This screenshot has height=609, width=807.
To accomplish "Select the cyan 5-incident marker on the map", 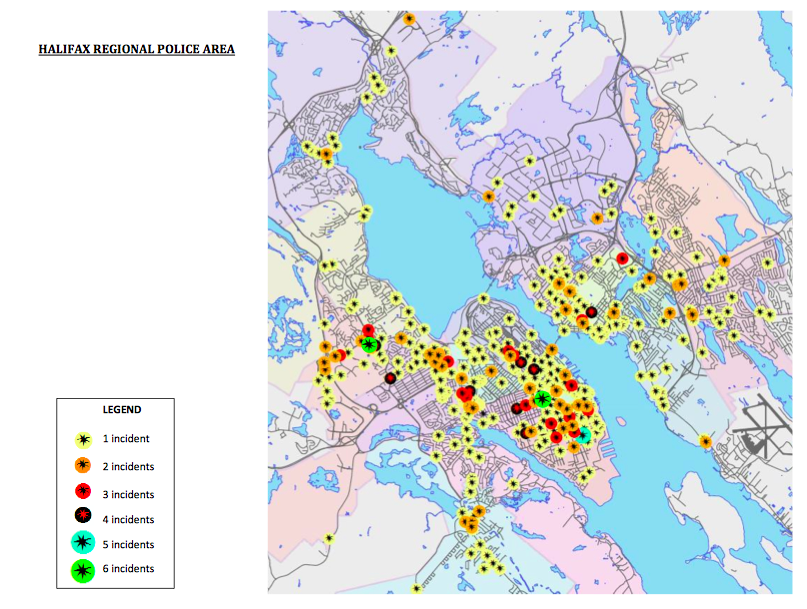I will (583, 435).
